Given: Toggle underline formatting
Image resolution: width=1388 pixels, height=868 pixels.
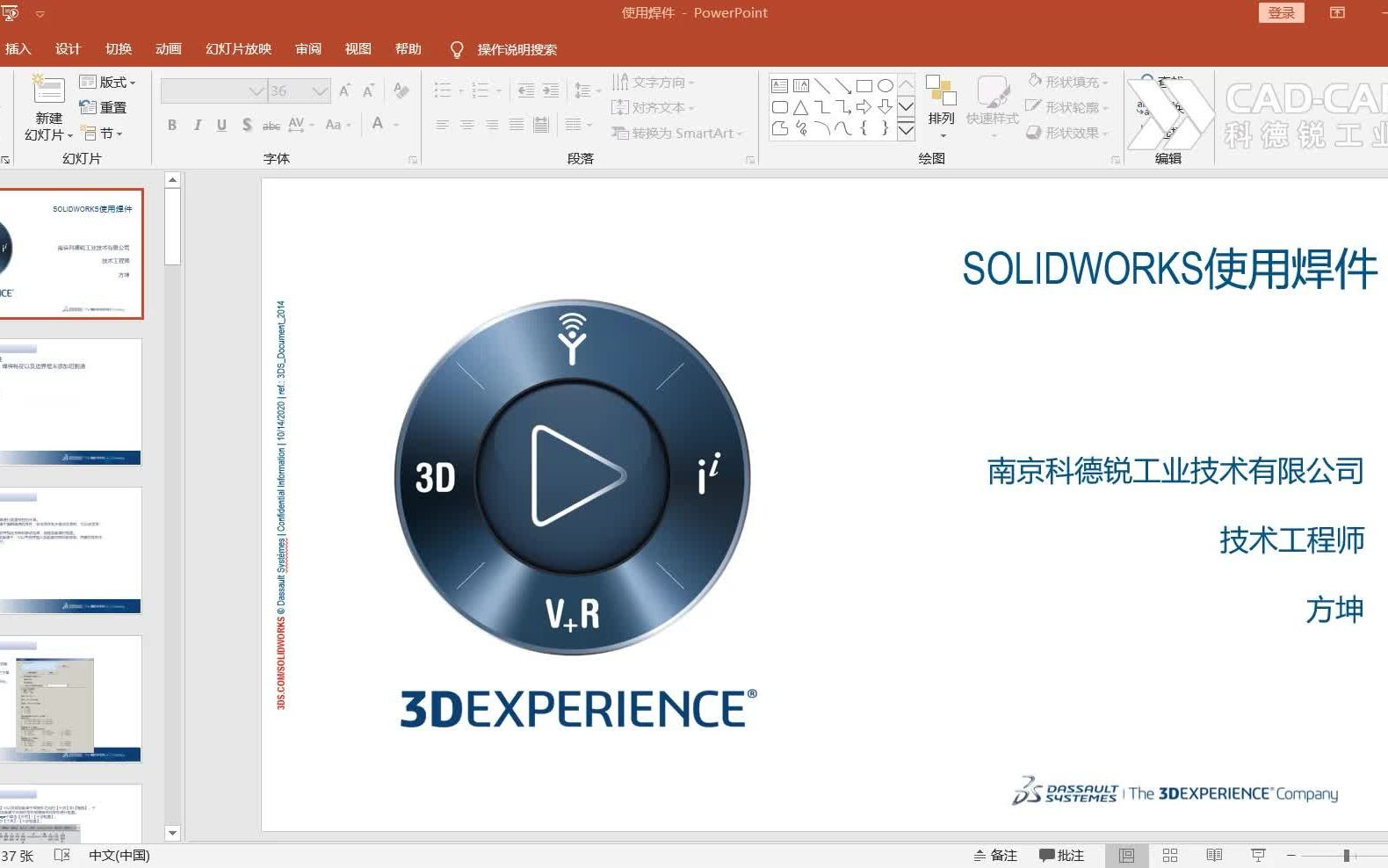Looking at the screenshot, I should click(221, 125).
